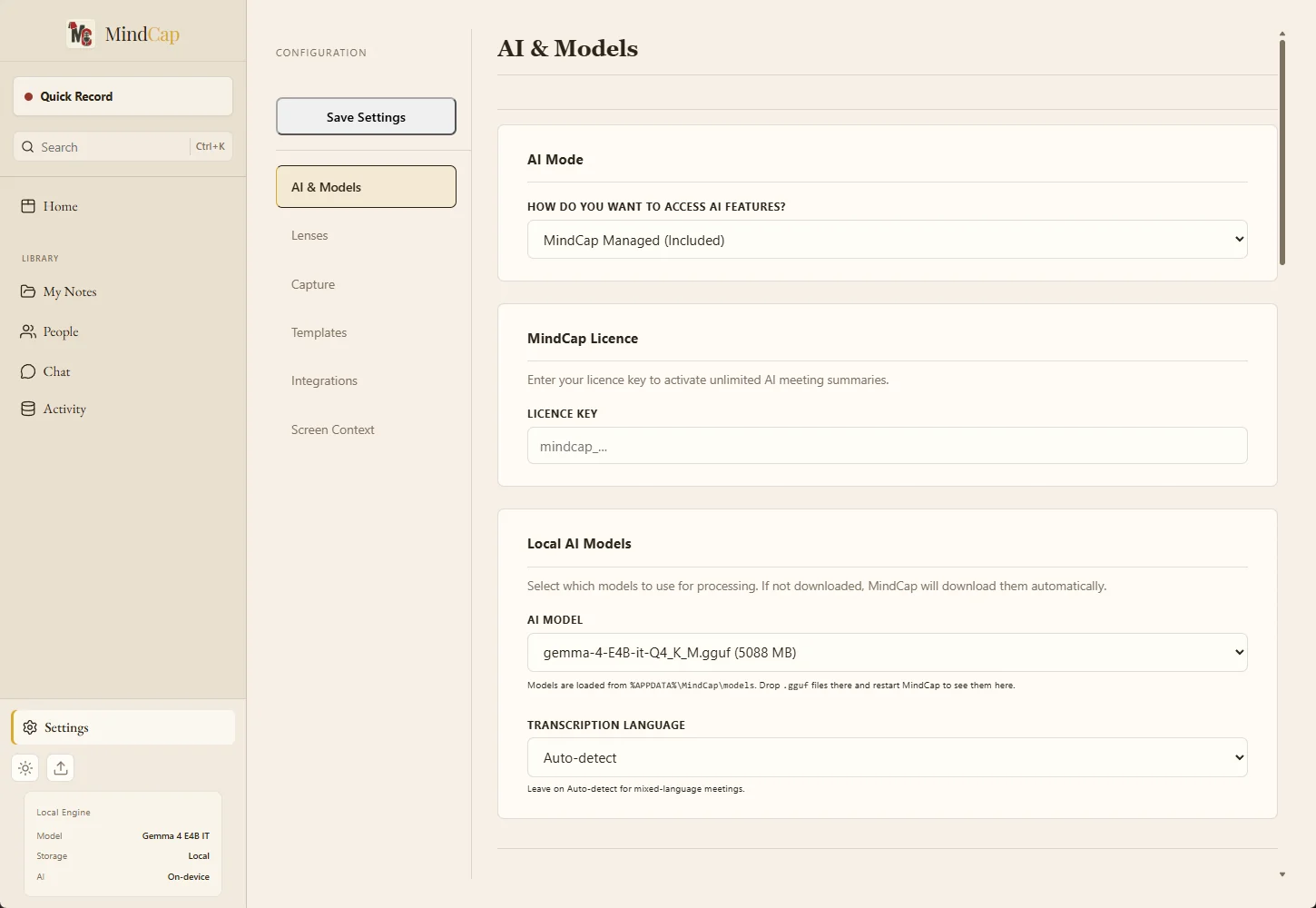The width and height of the screenshot is (1316, 908).
Task: Click the scrollbar down arrow
Action: [x=1282, y=874]
